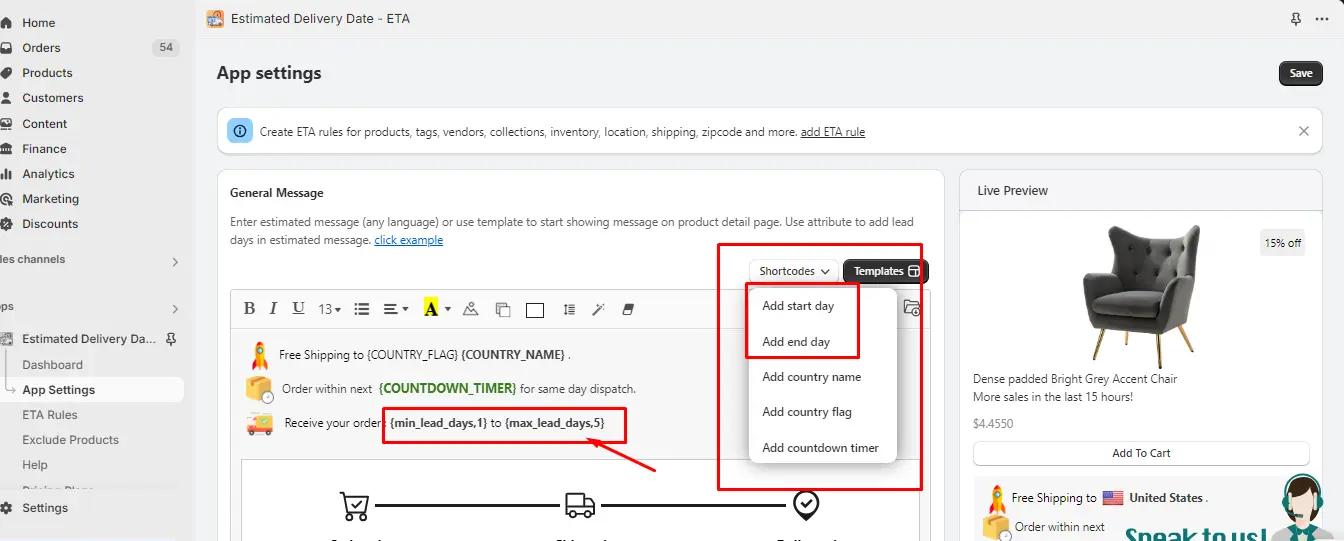Viewport: 1344px width, 541px height.
Task: Pin the app using top-right pin icon
Action: [x=1296, y=19]
